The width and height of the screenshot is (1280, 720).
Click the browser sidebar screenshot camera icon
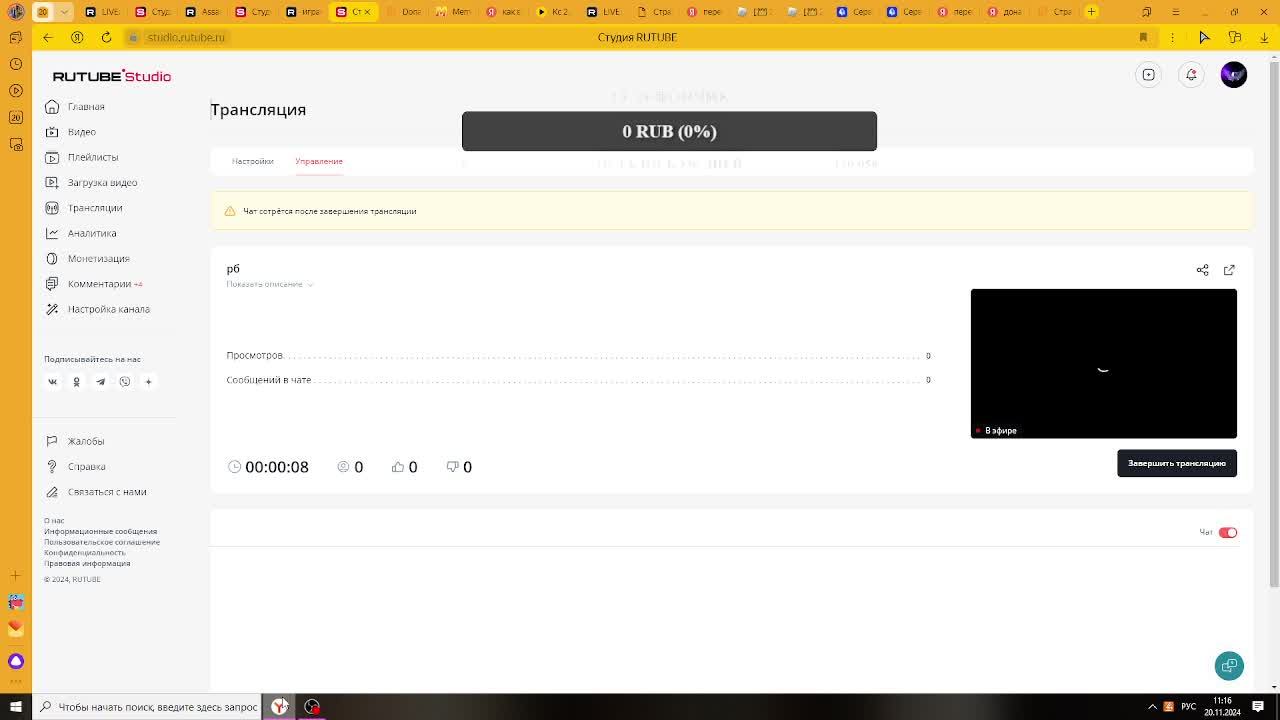coord(16,144)
